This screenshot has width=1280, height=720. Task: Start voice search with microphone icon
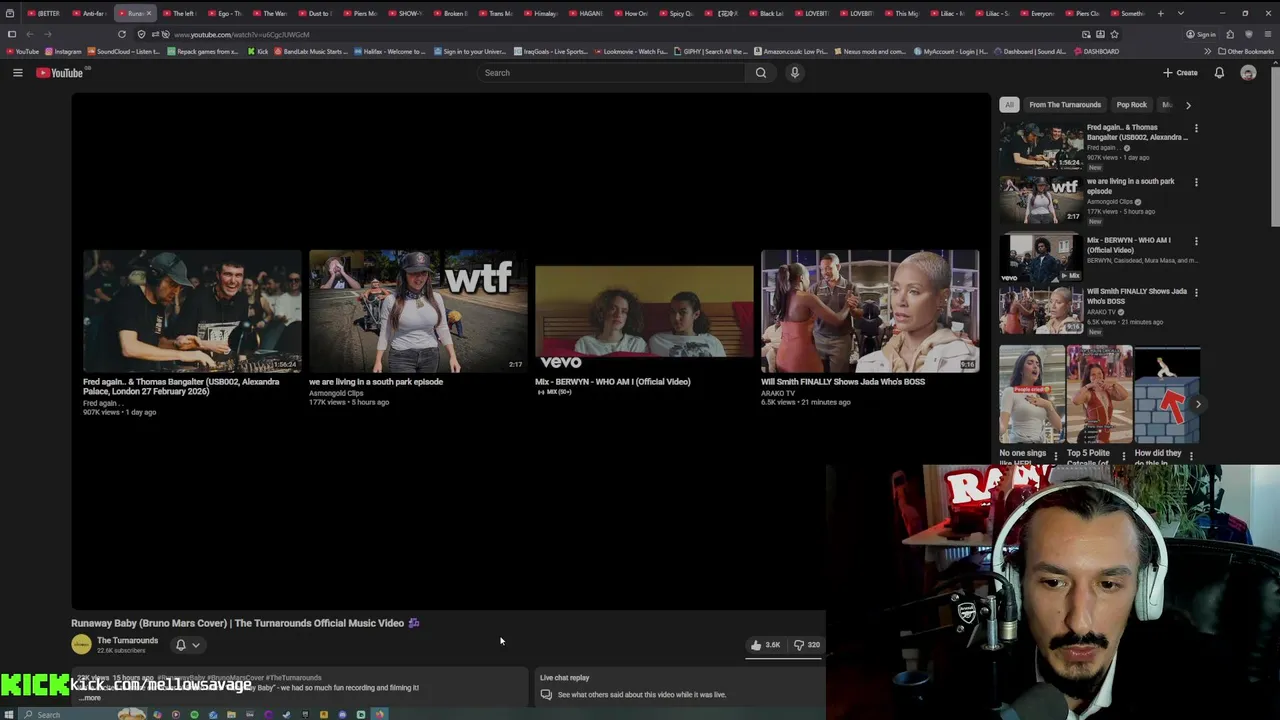795,73
